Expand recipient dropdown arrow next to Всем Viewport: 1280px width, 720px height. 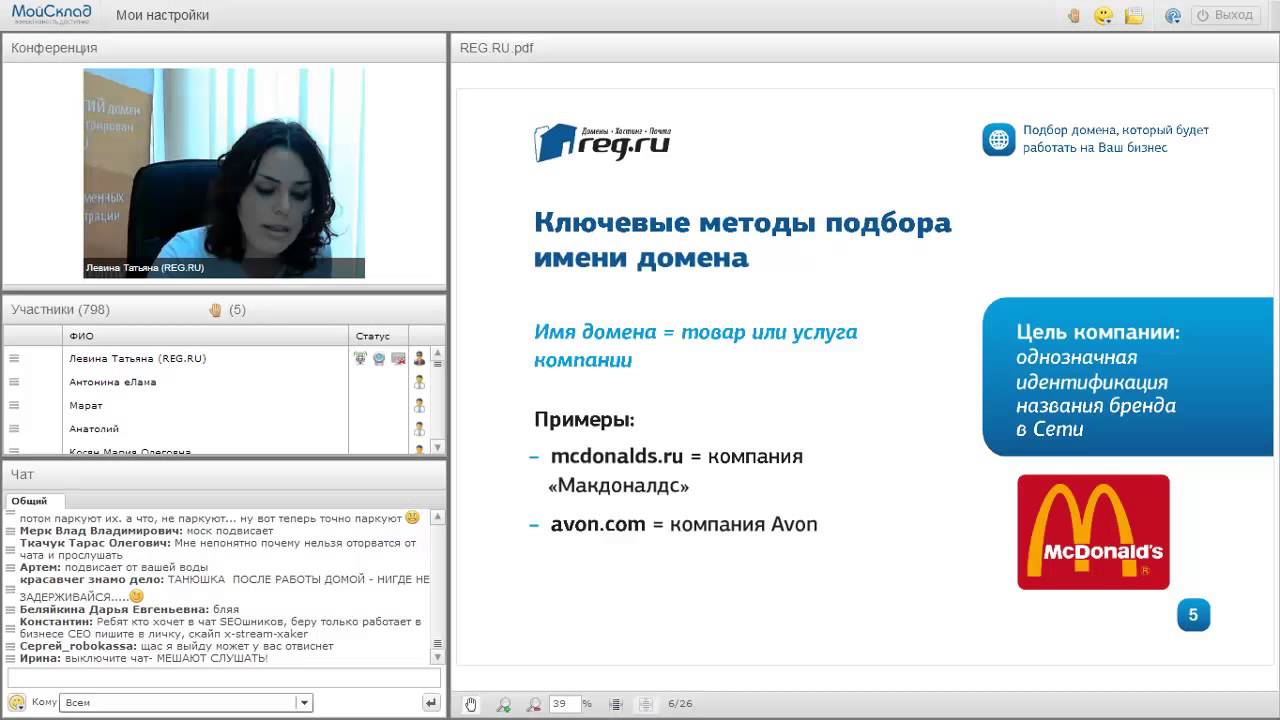[305, 703]
